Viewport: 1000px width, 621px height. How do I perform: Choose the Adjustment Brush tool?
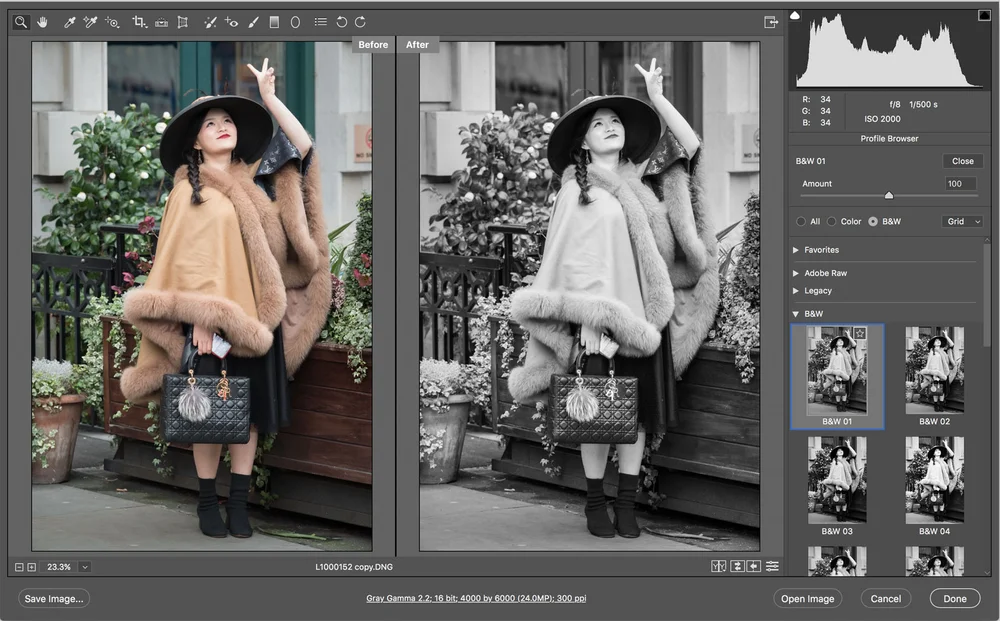(253, 21)
